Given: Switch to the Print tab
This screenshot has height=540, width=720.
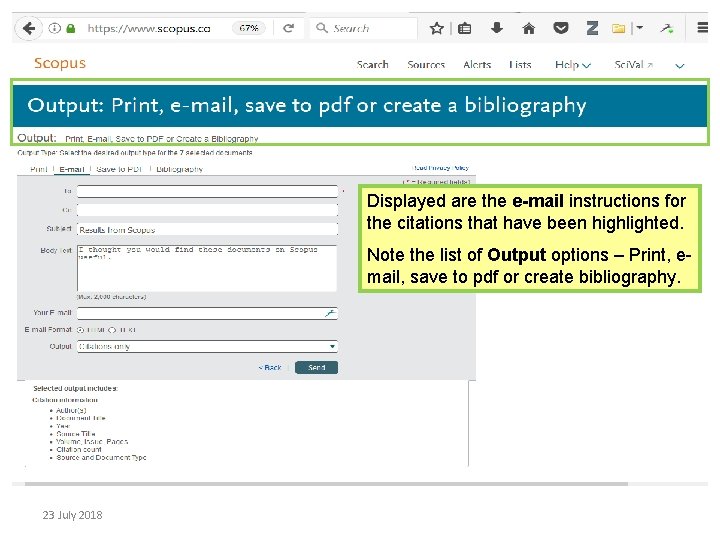Looking at the screenshot, I should 39,169.
